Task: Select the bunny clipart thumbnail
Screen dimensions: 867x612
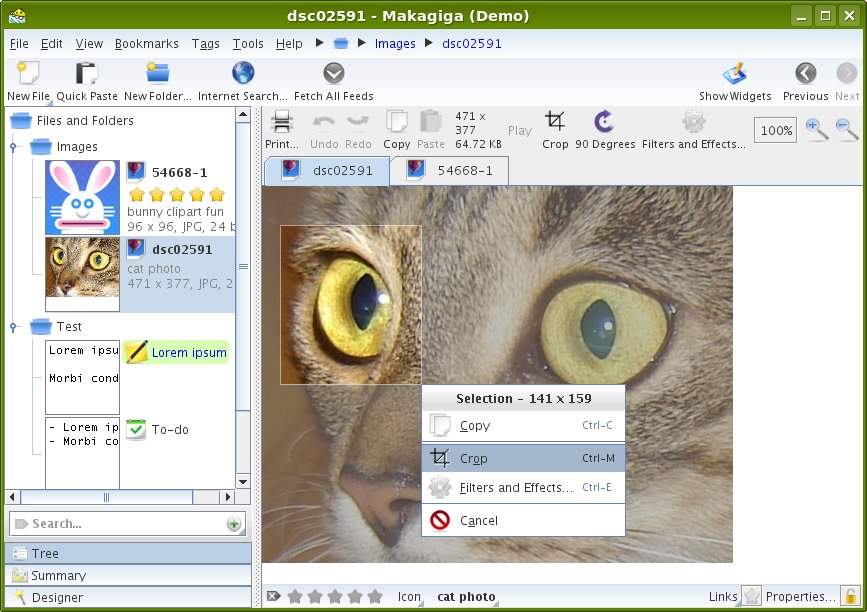Action: [82, 197]
